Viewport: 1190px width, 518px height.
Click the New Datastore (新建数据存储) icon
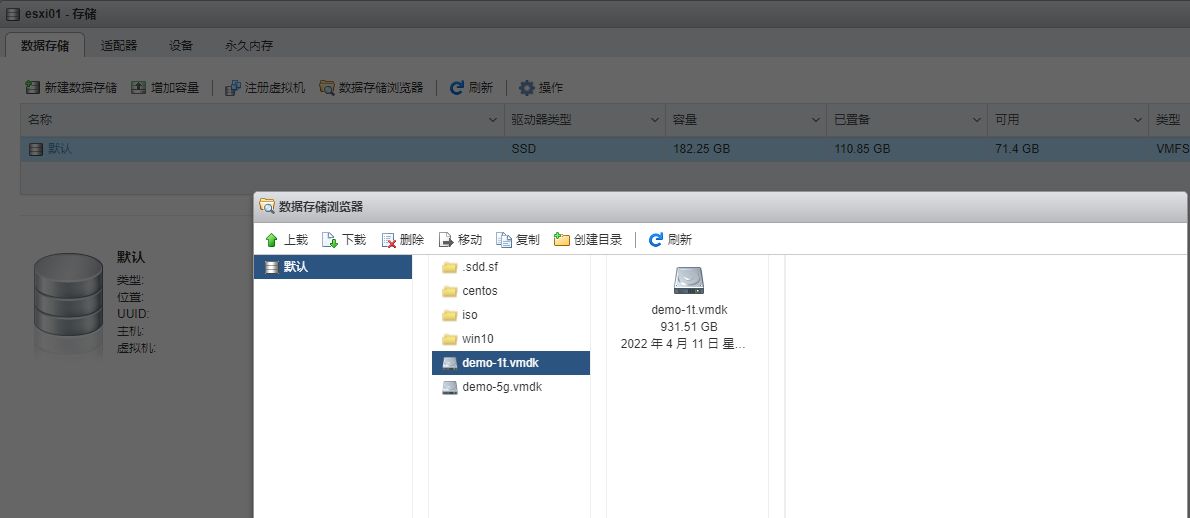(x=33, y=87)
